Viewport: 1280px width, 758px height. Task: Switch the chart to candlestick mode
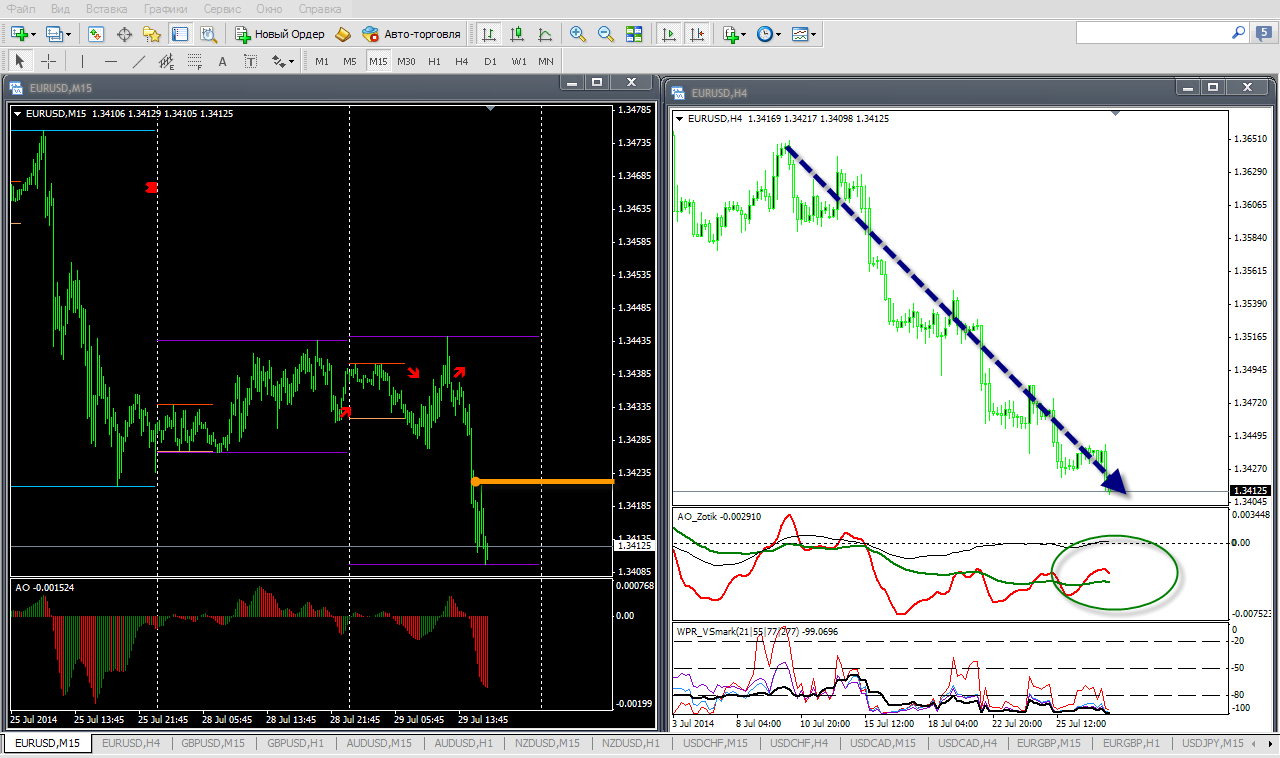tap(517, 34)
